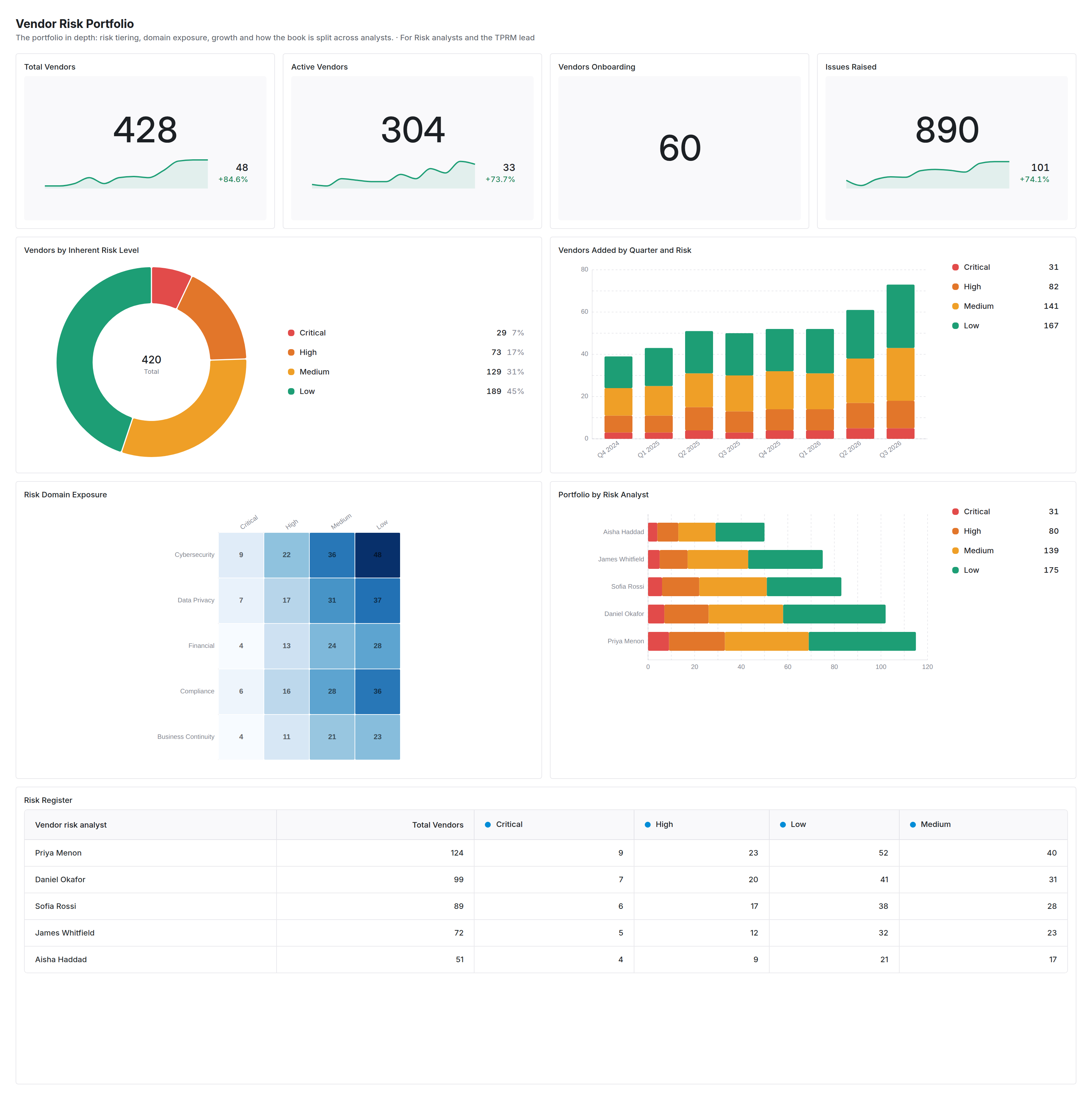Screen dimensions: 1092x1100
Task: Click the Daniel Okafor label in analyst chart
Action: coord(624,614)
